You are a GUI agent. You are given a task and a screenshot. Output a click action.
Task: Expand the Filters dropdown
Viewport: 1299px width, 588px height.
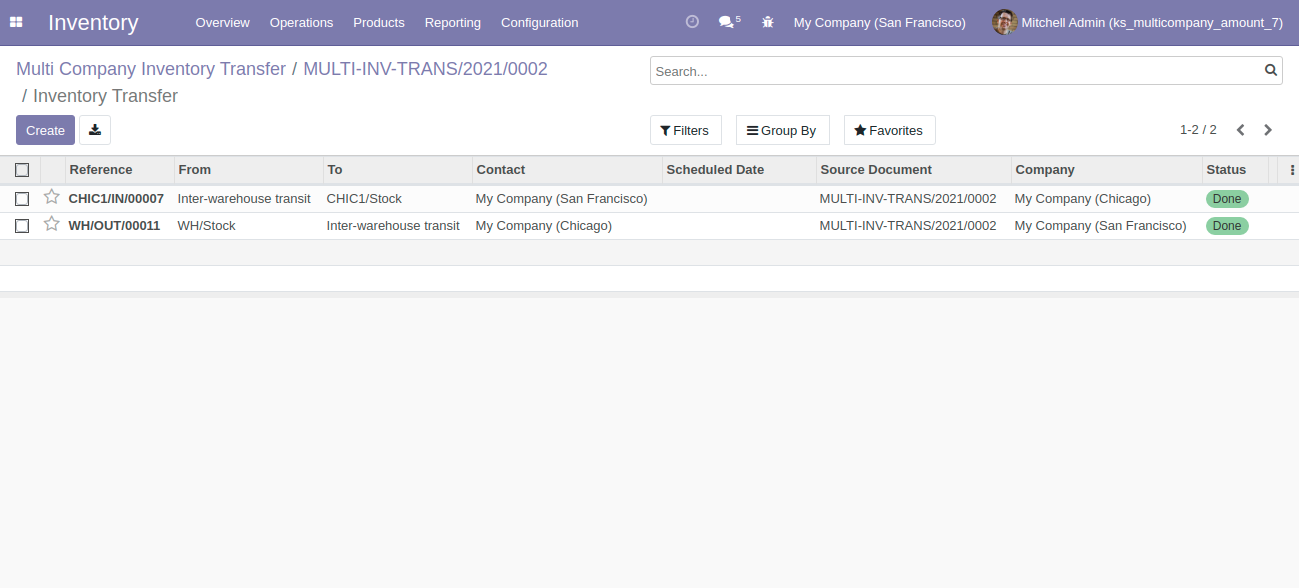[685, 130]
